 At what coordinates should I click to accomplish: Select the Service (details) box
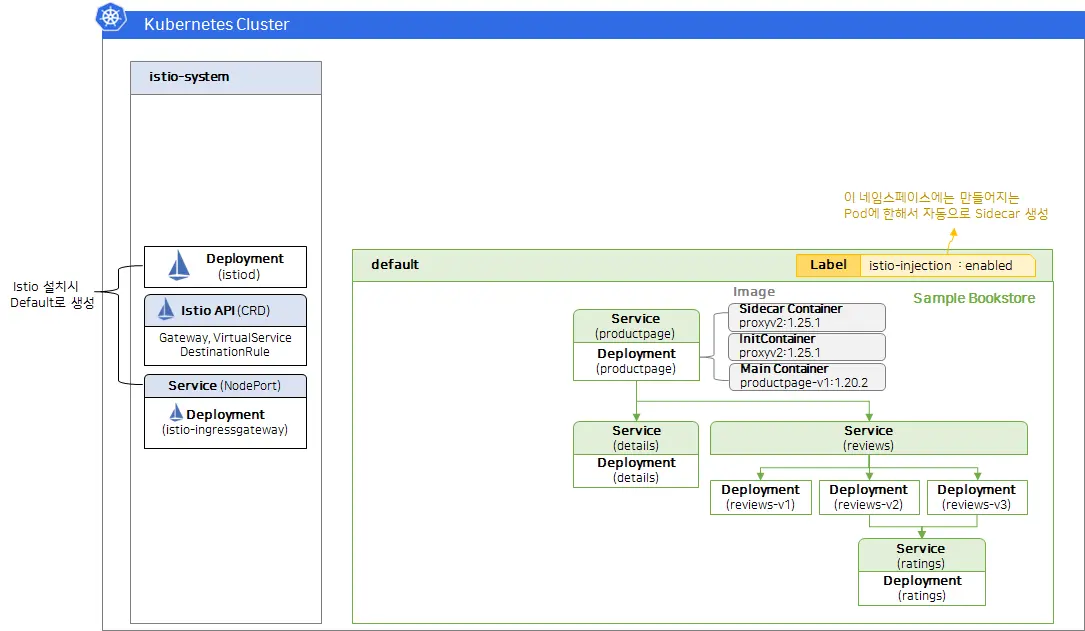point(636,438)
